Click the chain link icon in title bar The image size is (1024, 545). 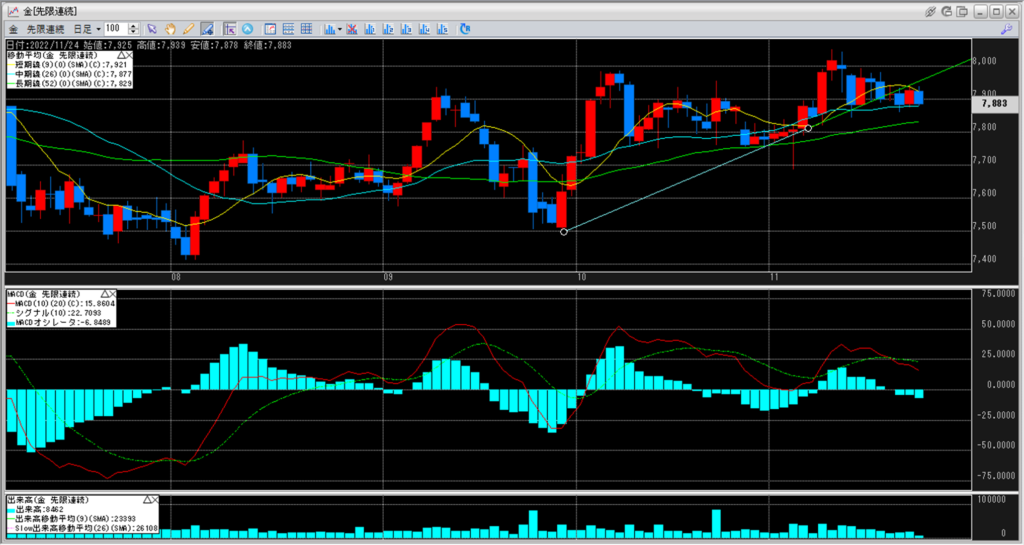(x=931, y=11)
